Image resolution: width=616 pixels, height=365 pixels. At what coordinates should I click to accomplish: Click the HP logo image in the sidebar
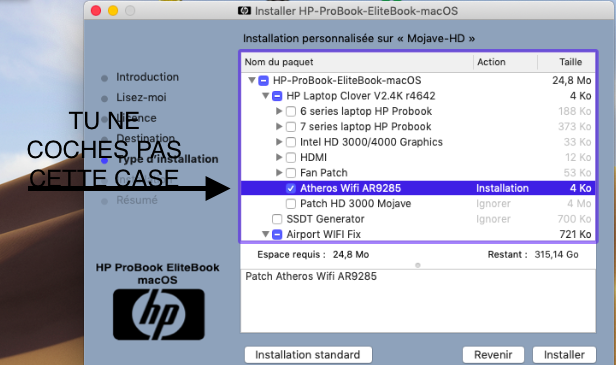coord(159,314)
